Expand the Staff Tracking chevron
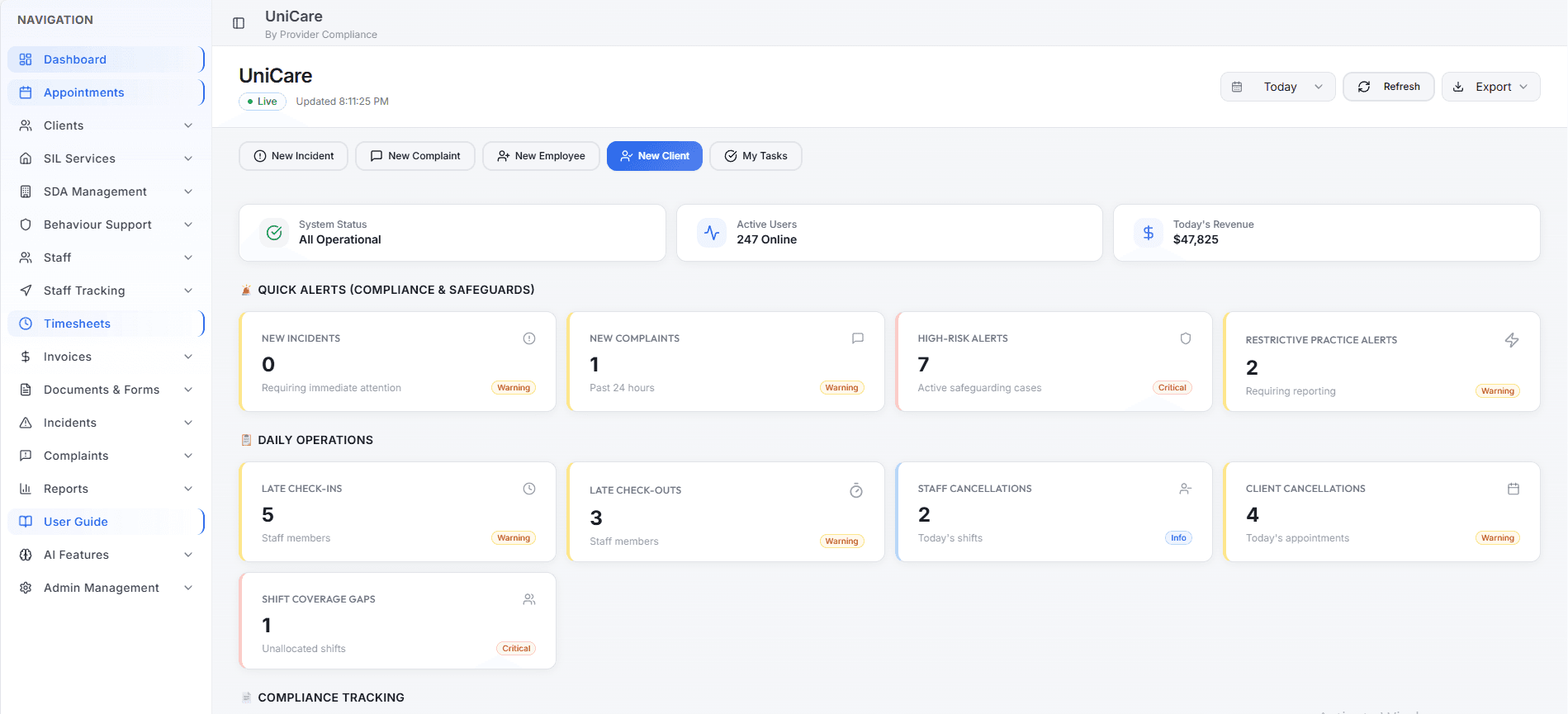 [188, 291]
